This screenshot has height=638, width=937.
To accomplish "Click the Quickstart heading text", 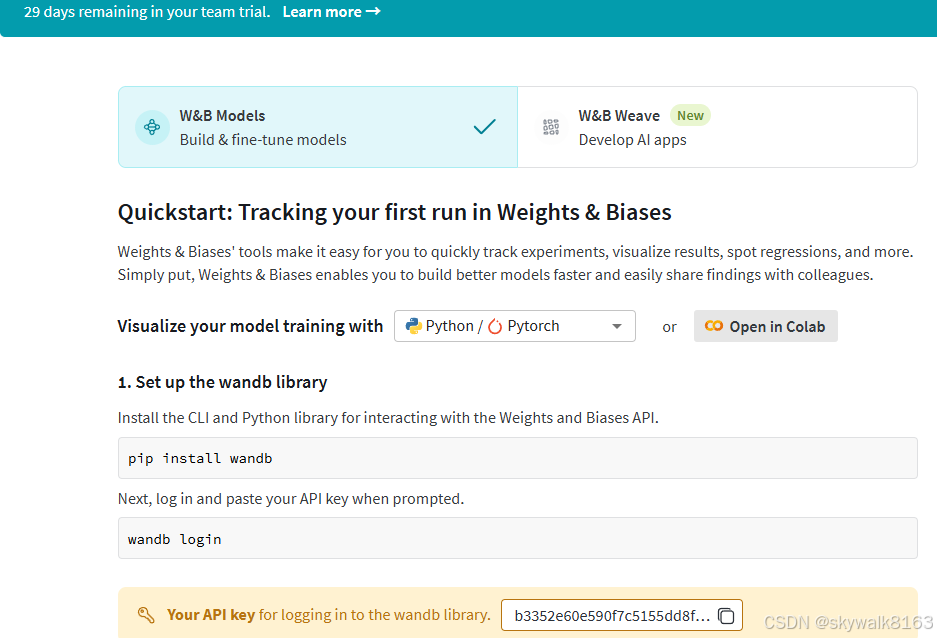I will pos(394,213).
